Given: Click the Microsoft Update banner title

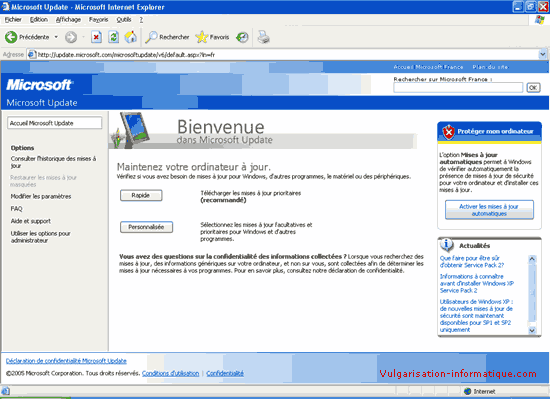Looking at the screenshot, I should (x=42, y=103).
